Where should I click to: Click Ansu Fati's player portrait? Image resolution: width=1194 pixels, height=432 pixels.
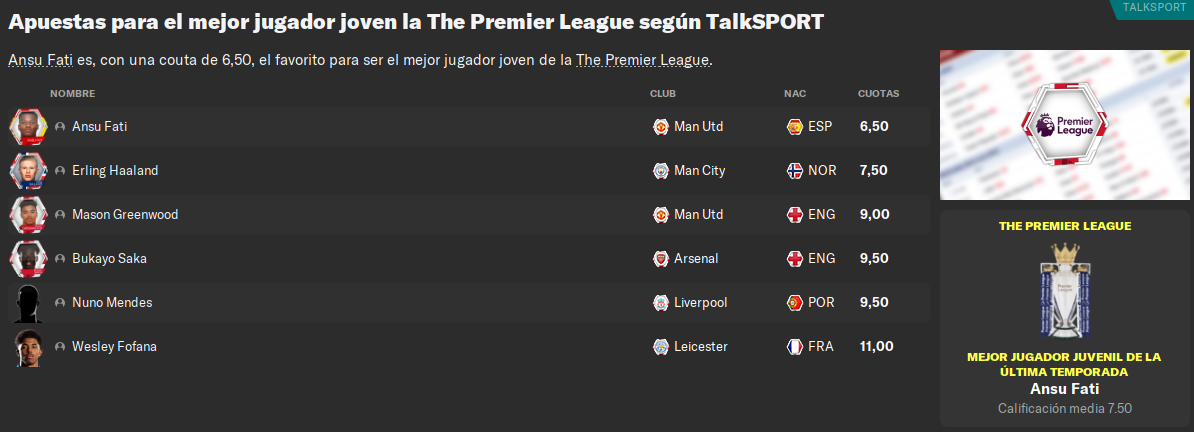pos(28,126)
